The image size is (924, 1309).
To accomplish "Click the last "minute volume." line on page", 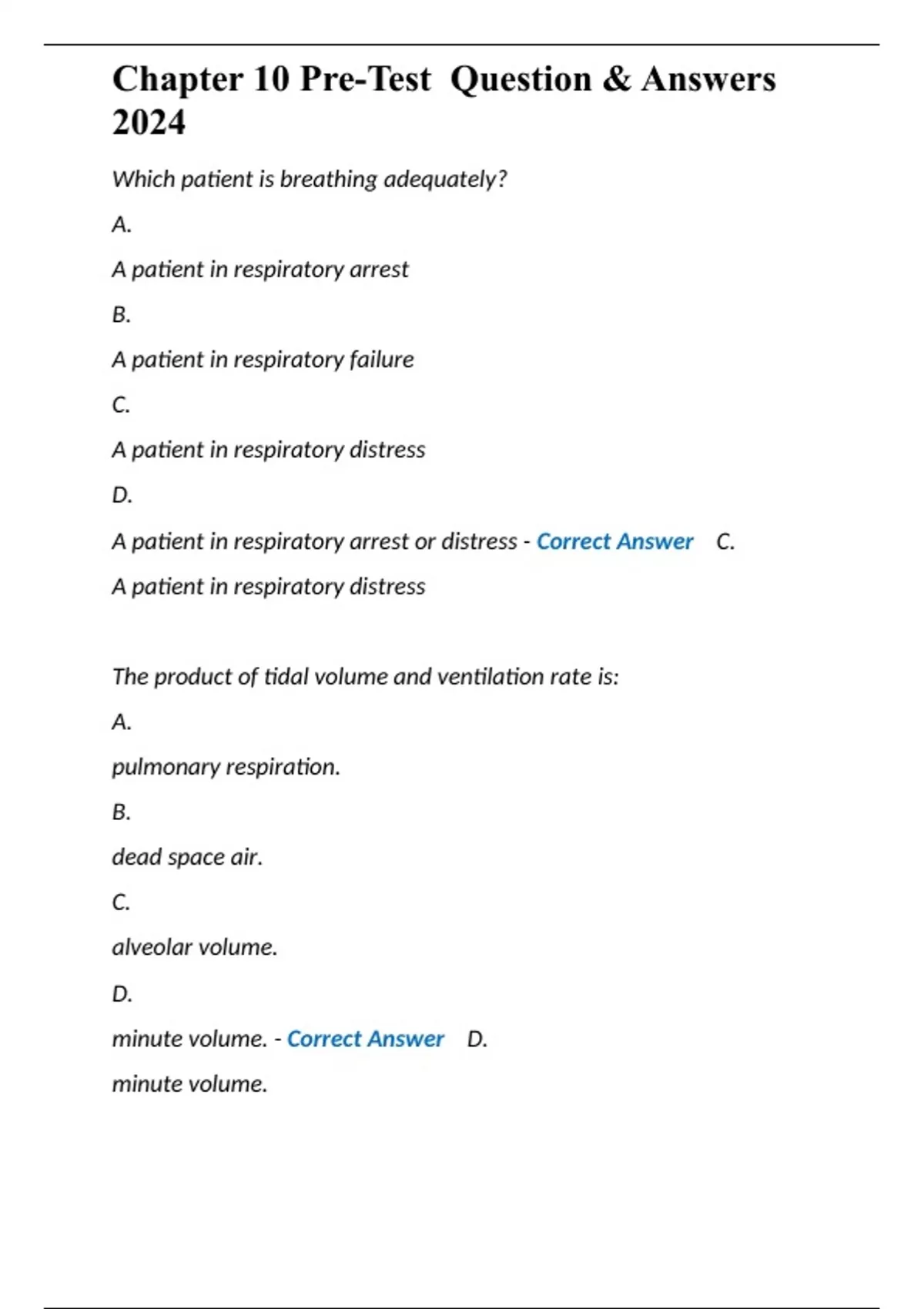I will [x=189, y=1084].
